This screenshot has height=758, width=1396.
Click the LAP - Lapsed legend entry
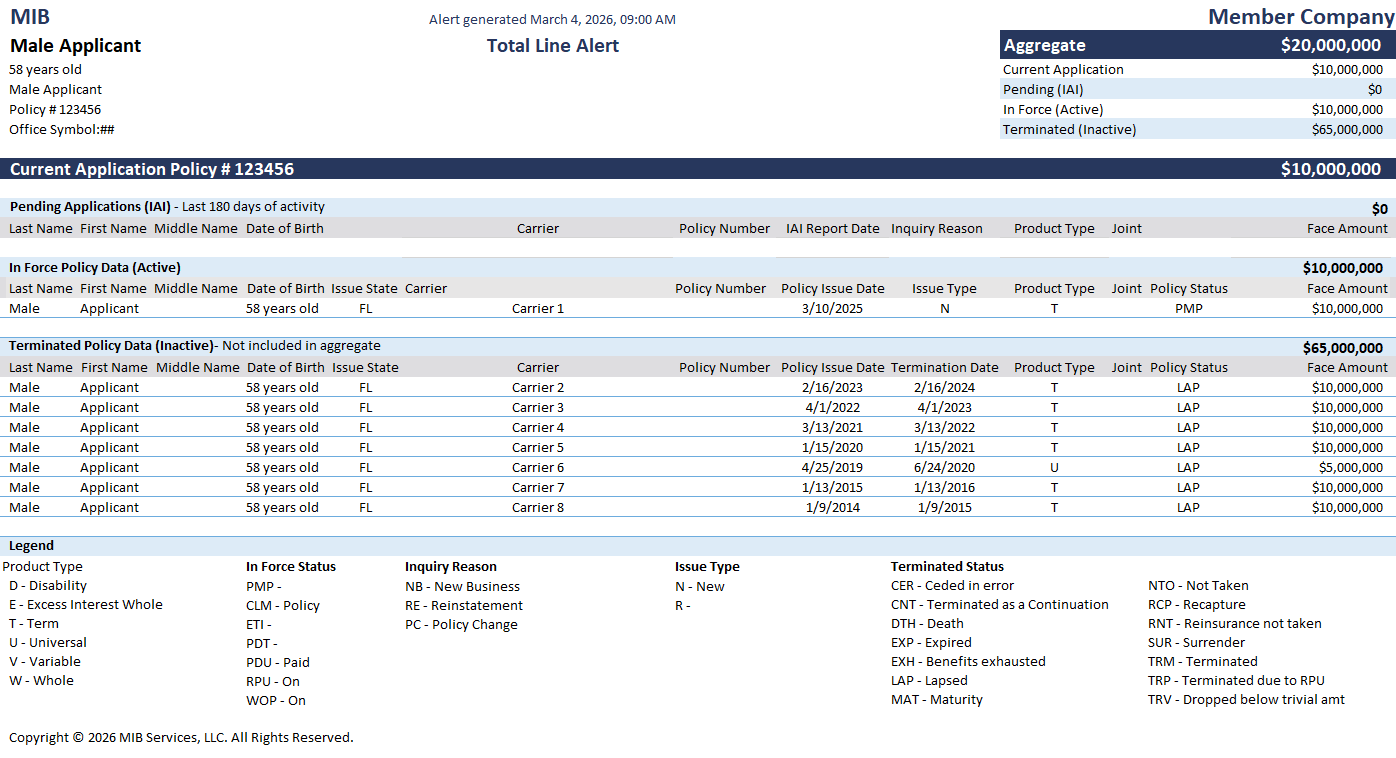coord(929,680)
